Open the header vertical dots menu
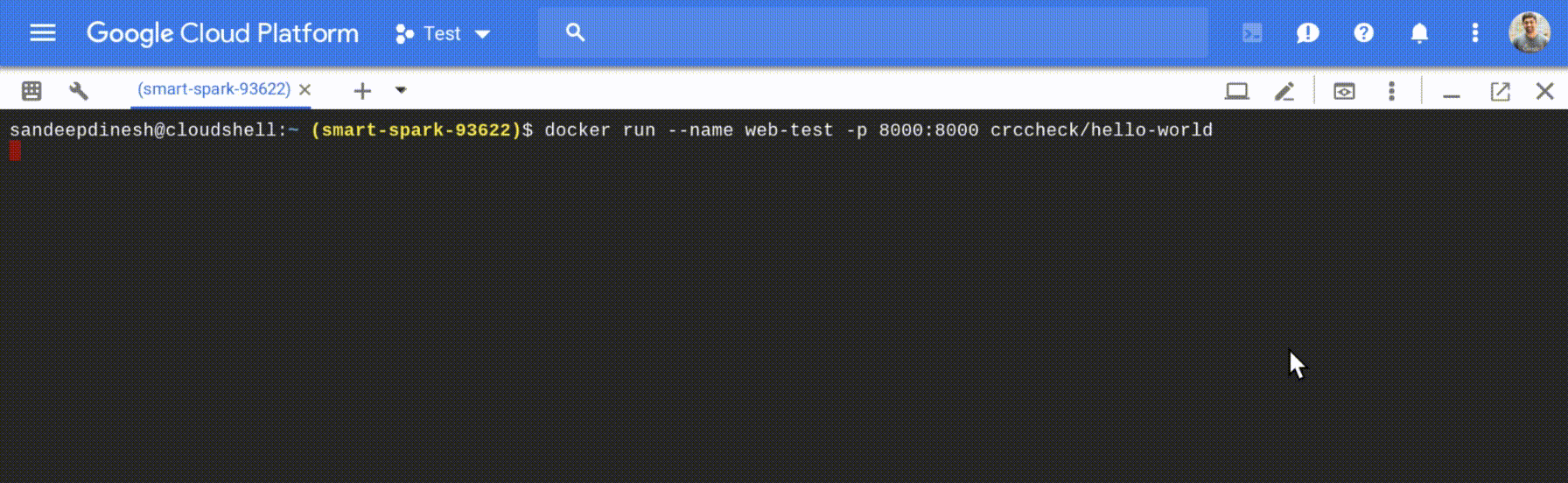This screenshot has width=1568, height=483. [1475, 33]
